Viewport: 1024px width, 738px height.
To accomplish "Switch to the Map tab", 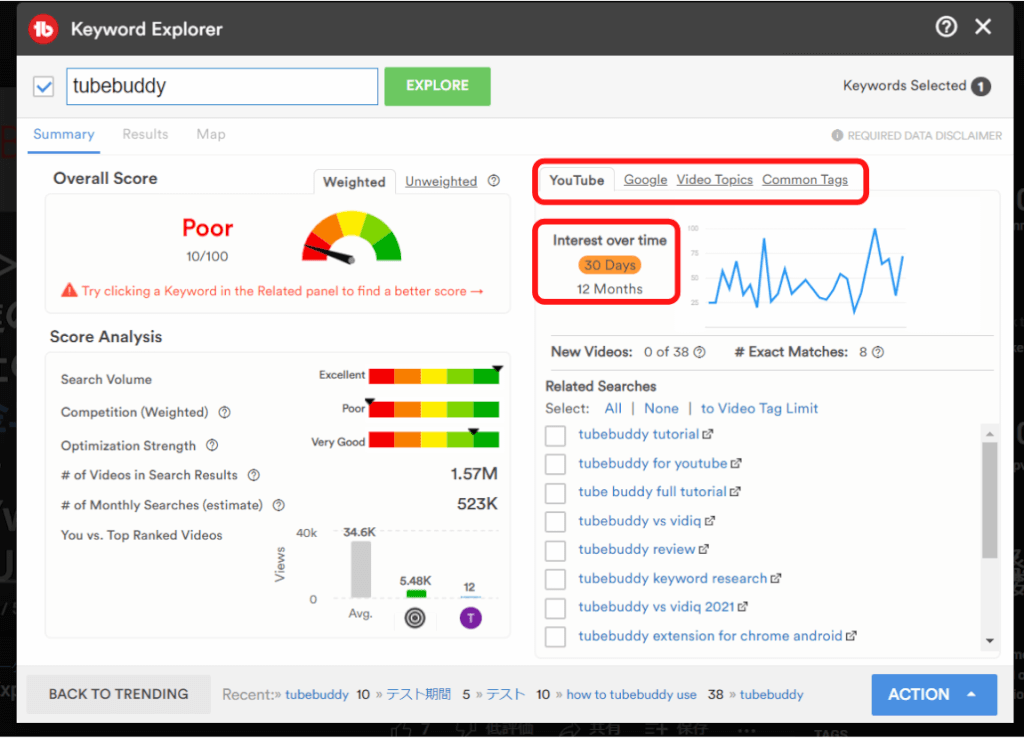I will [x=211, y=134].
